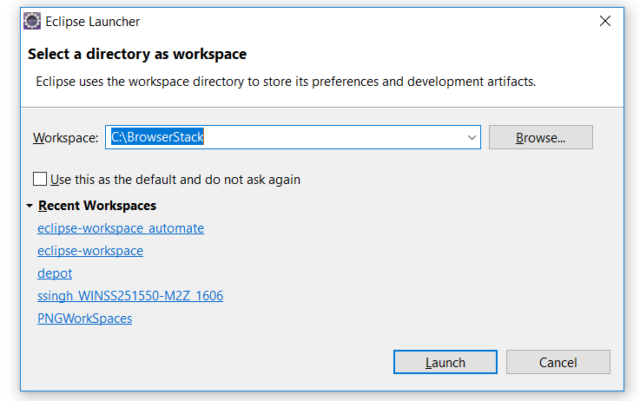Click the 'Recent Workspaces' section heading

(x=97, y=205)
